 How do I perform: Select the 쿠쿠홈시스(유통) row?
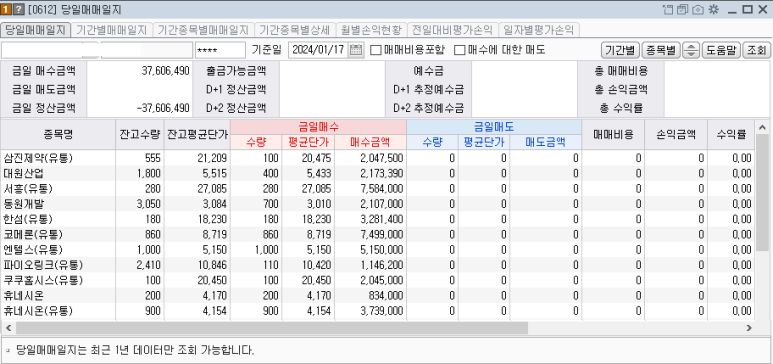click(x=378, y=281)
